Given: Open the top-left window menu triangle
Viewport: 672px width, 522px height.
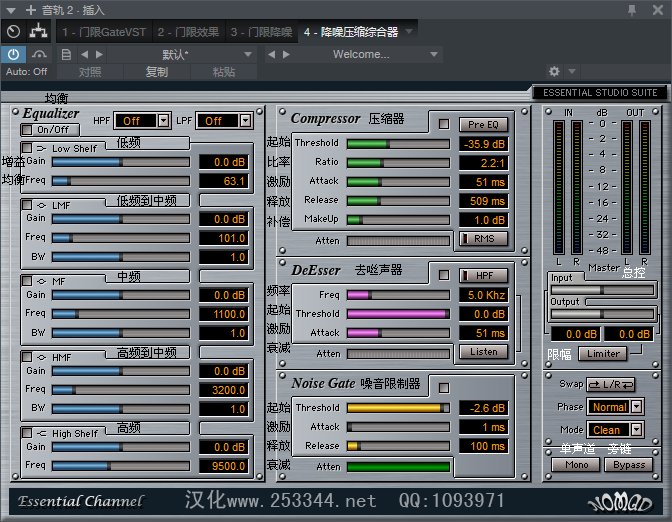Looking at the screenshot, I should pos(11,10).
